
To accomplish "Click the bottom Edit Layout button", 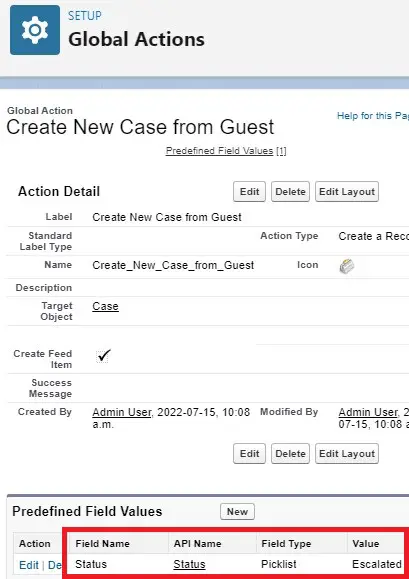I will 347,453.
